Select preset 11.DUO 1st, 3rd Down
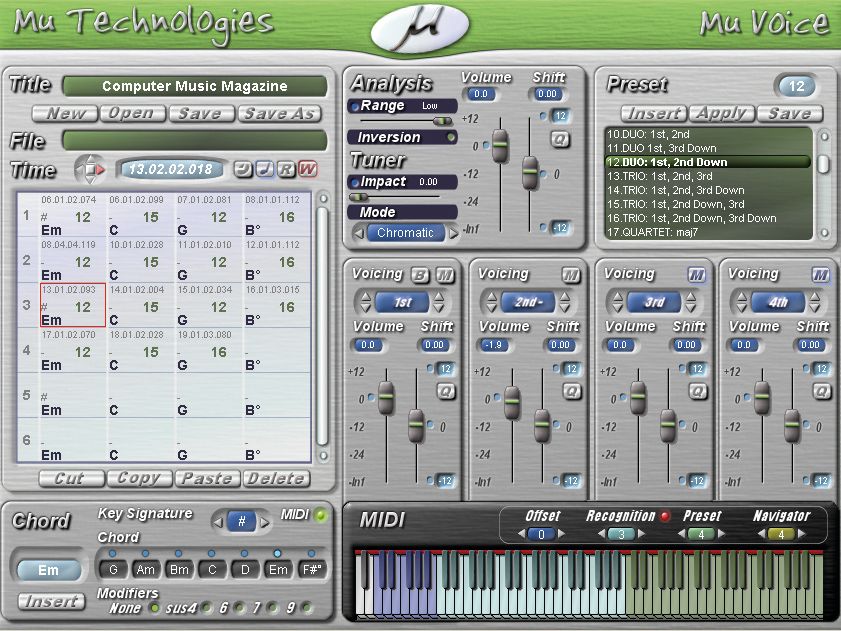 [x=707, y=148]
